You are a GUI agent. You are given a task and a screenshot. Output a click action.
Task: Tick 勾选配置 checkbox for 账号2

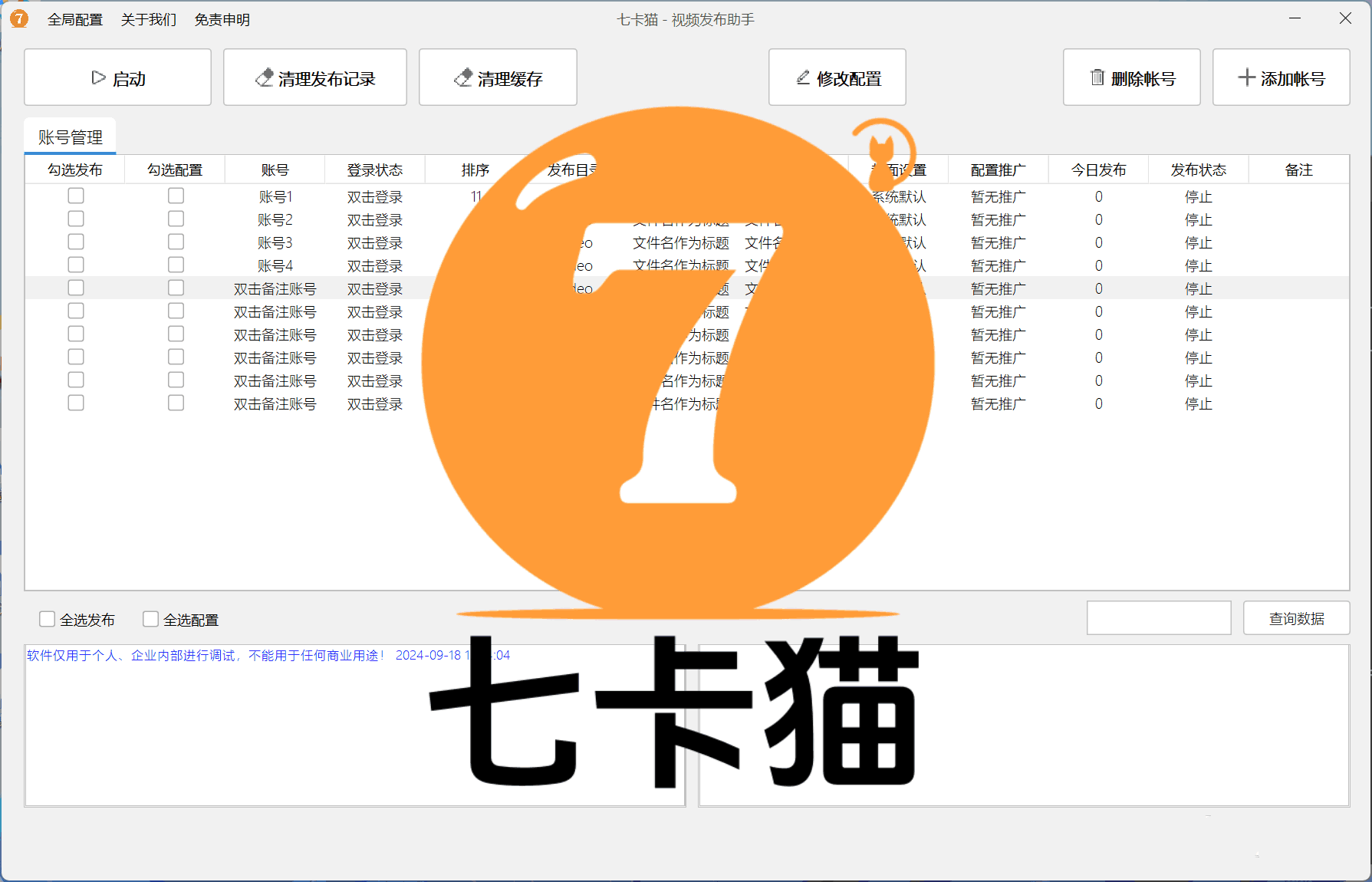tap(176, 219)
